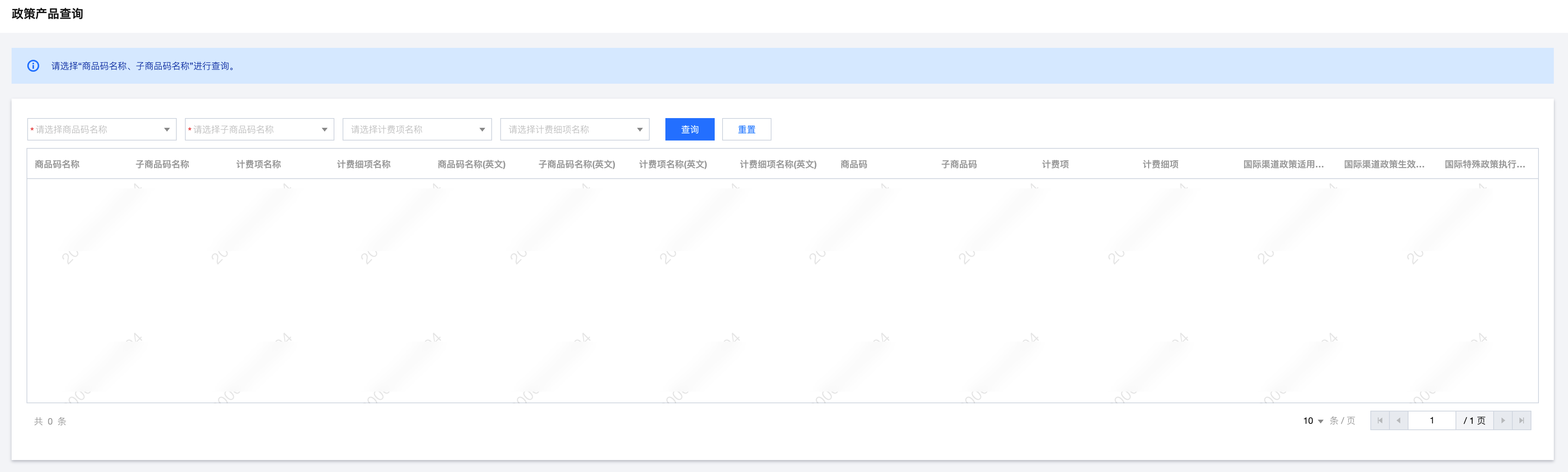
Task: Go to first page pagination icon
Action: [x=1380, y=420]
